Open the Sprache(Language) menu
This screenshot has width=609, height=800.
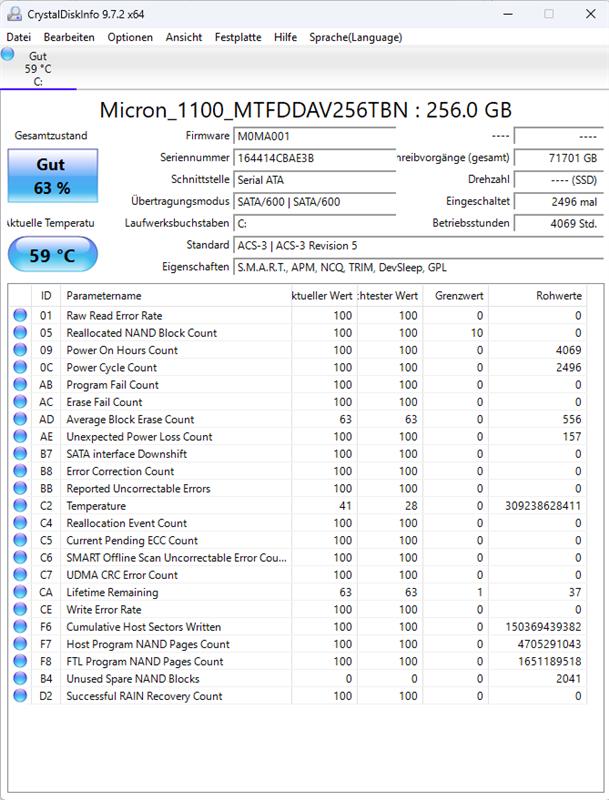point(356,37)
